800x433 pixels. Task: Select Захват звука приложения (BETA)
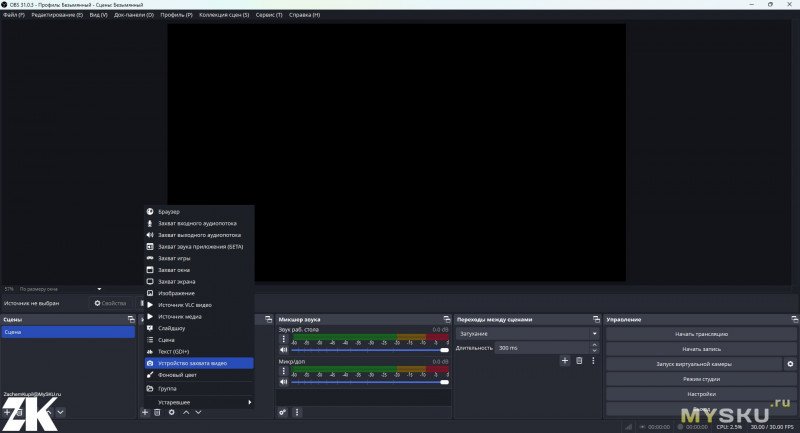tap(199, 247)
